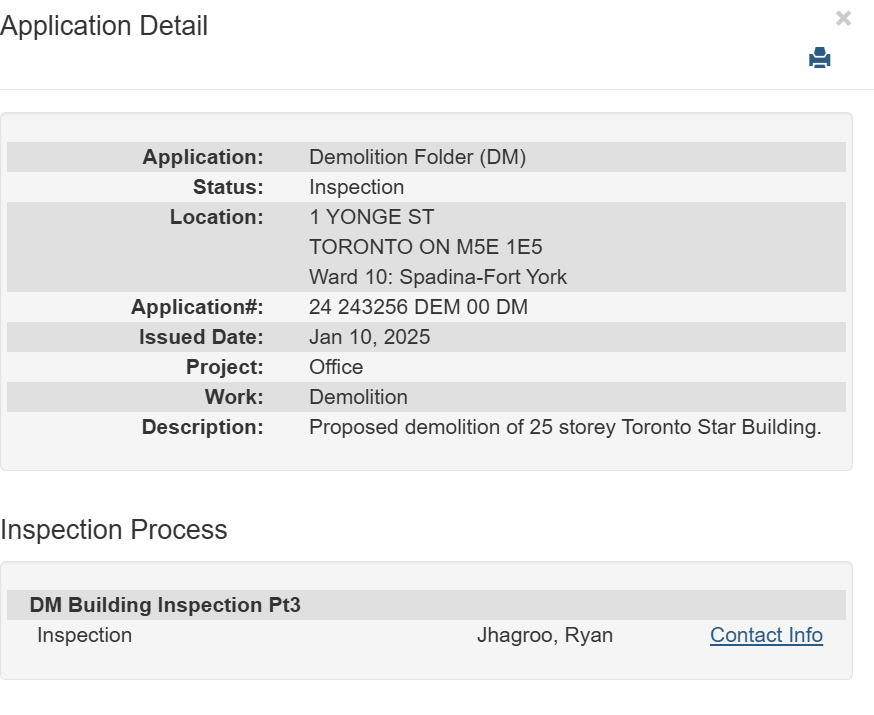This screenshot has height=715, width=874.
Task: Click the Demolition Folder (DM) value
Action: click(x=417, y=157)
